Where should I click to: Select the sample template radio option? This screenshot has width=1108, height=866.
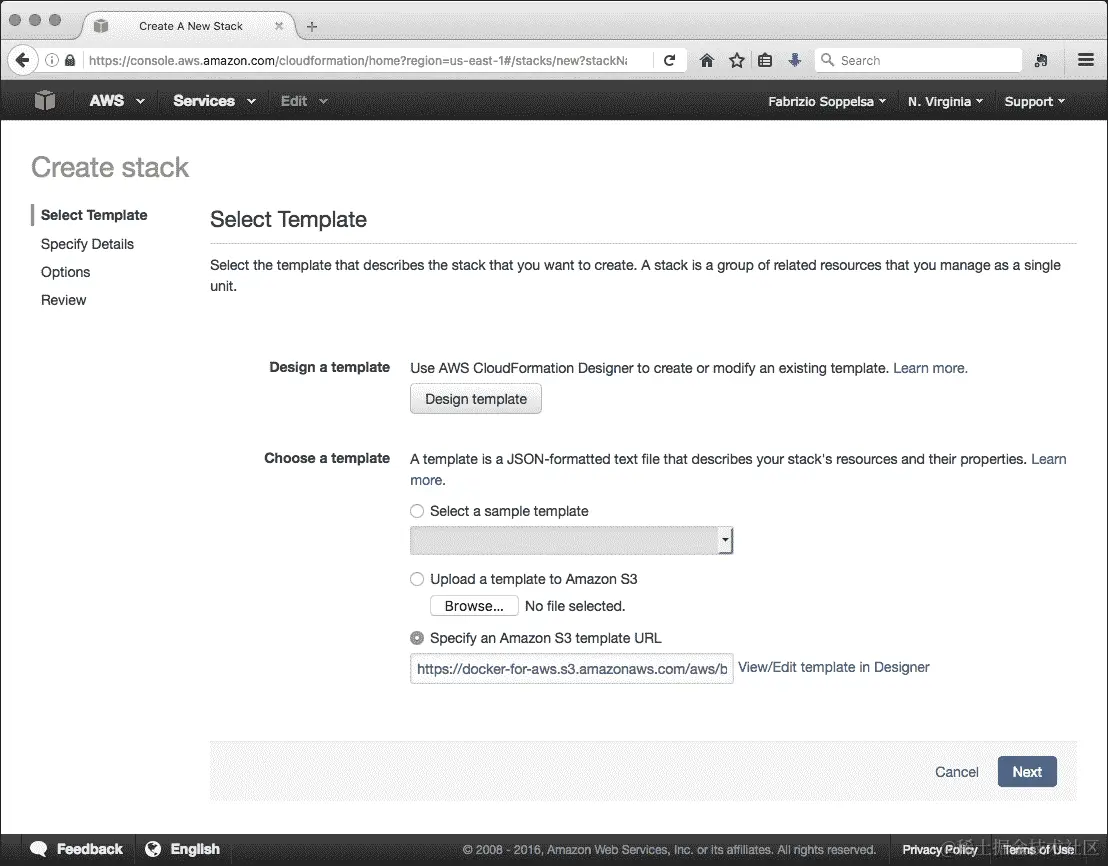pos(416,511)
